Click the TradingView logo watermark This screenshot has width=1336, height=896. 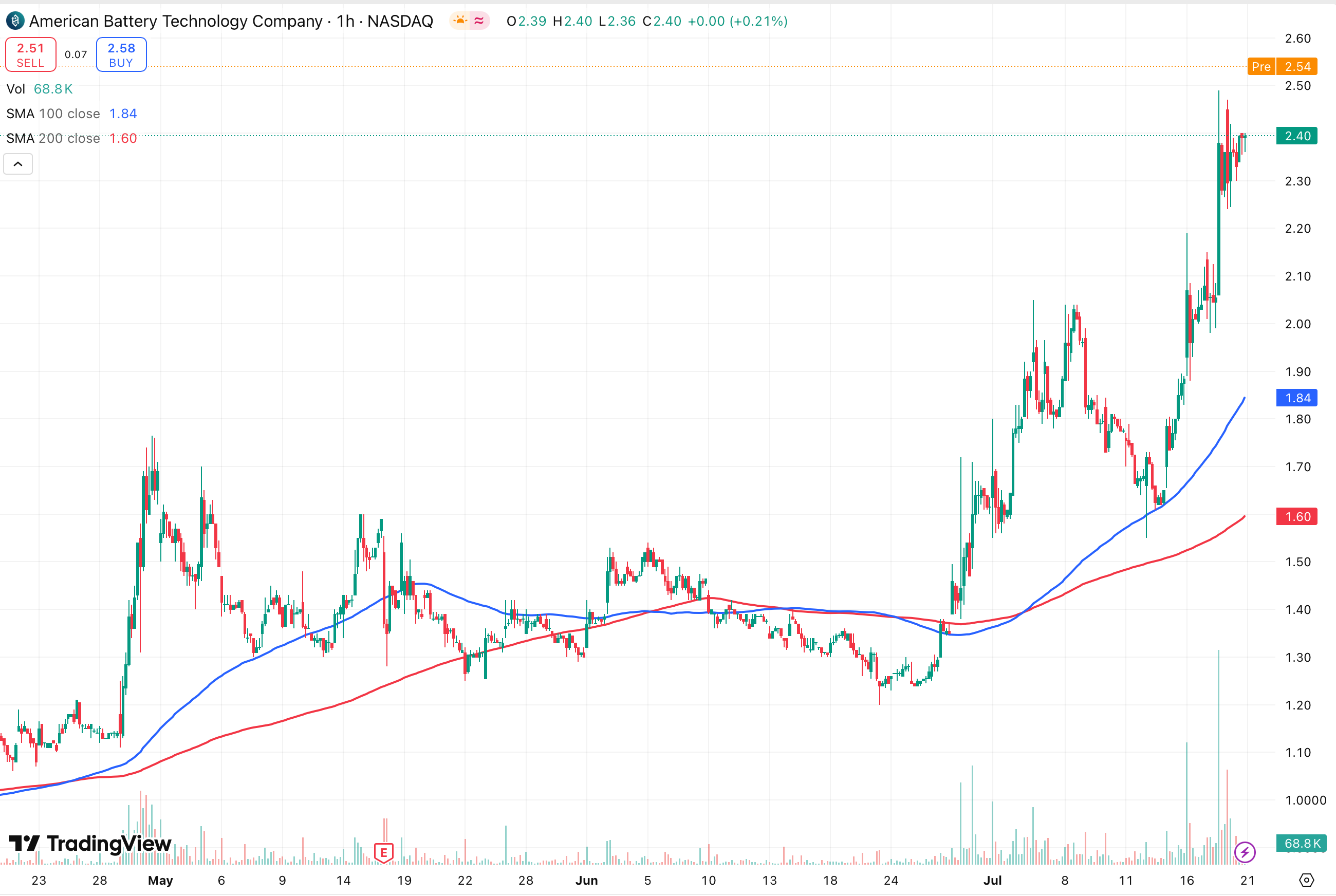pyautogui.click(x=90, y=844)
